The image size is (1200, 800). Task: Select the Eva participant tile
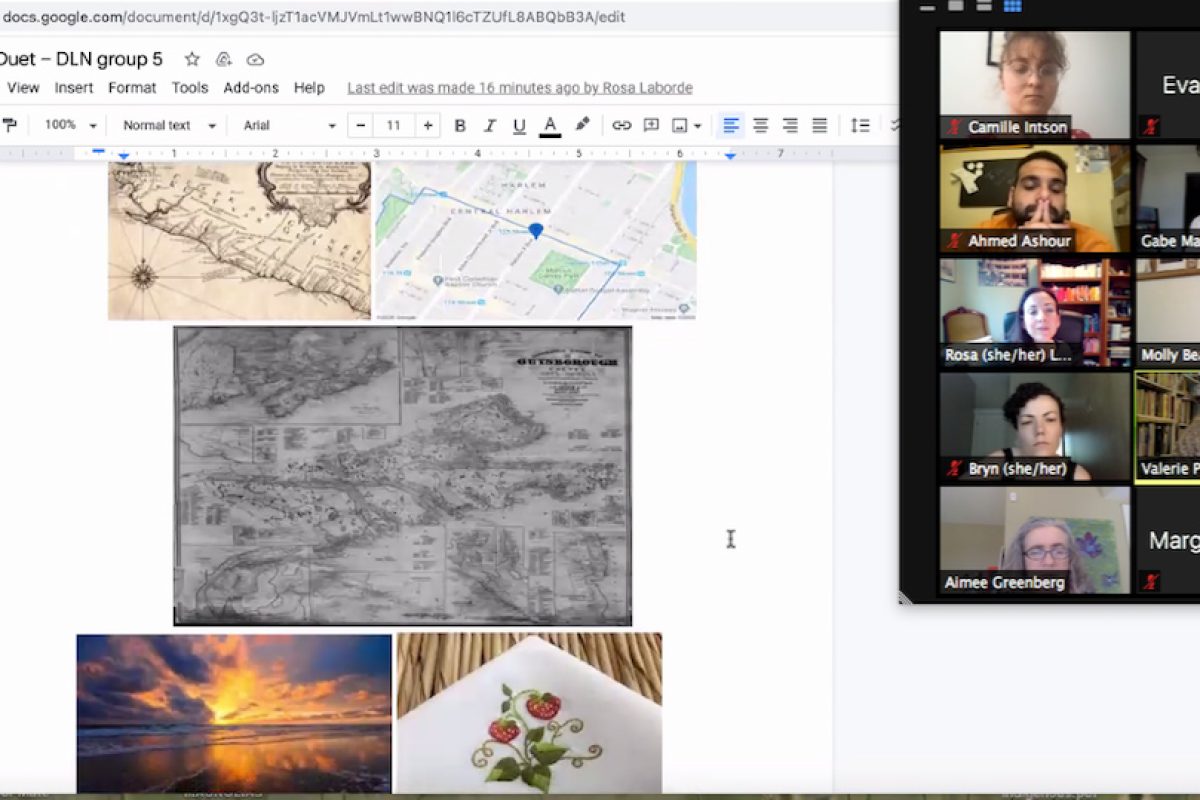1168,84
